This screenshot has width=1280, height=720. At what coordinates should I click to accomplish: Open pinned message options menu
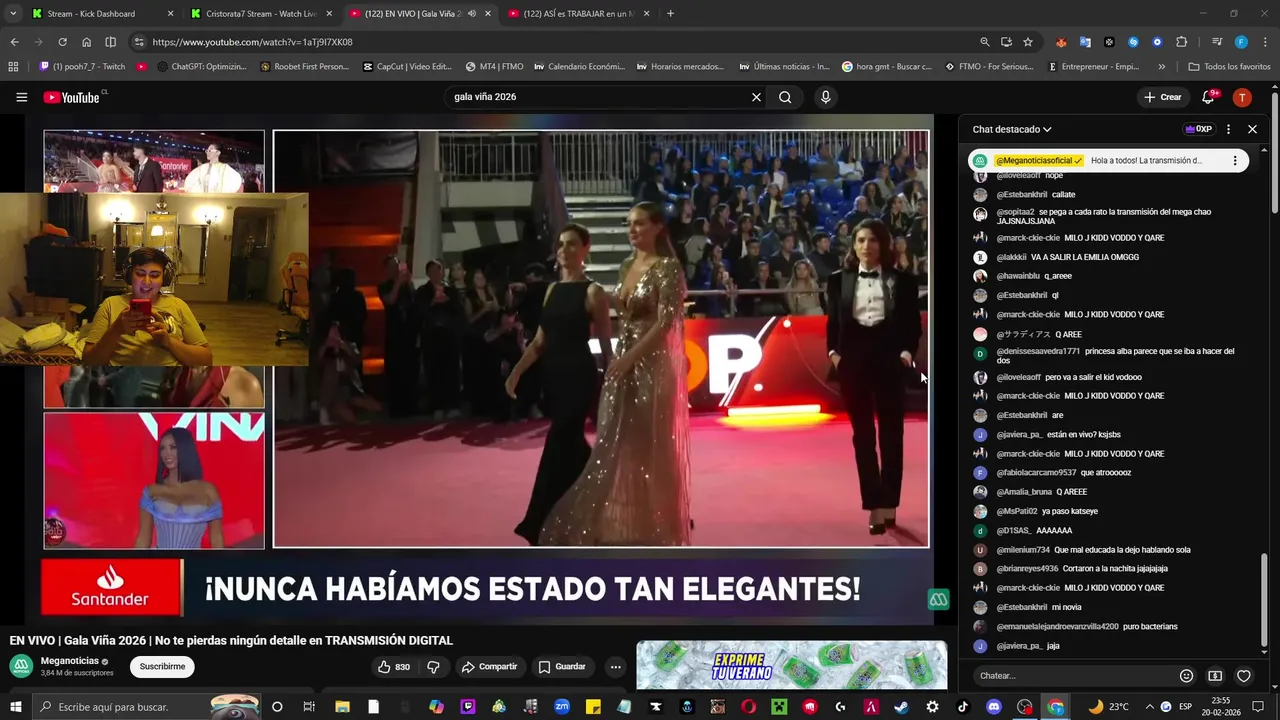coord(1235,160)
